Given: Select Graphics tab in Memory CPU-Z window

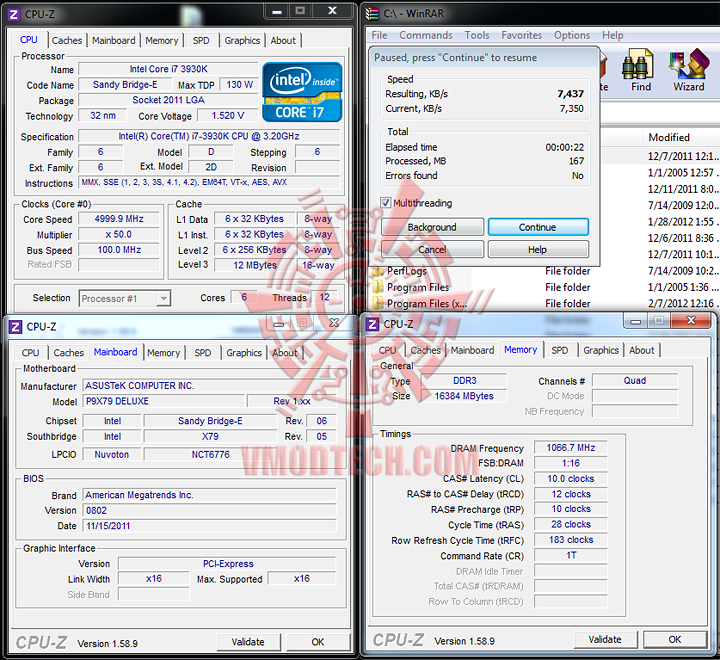Looking at the screenshot, I should point(601,350).
